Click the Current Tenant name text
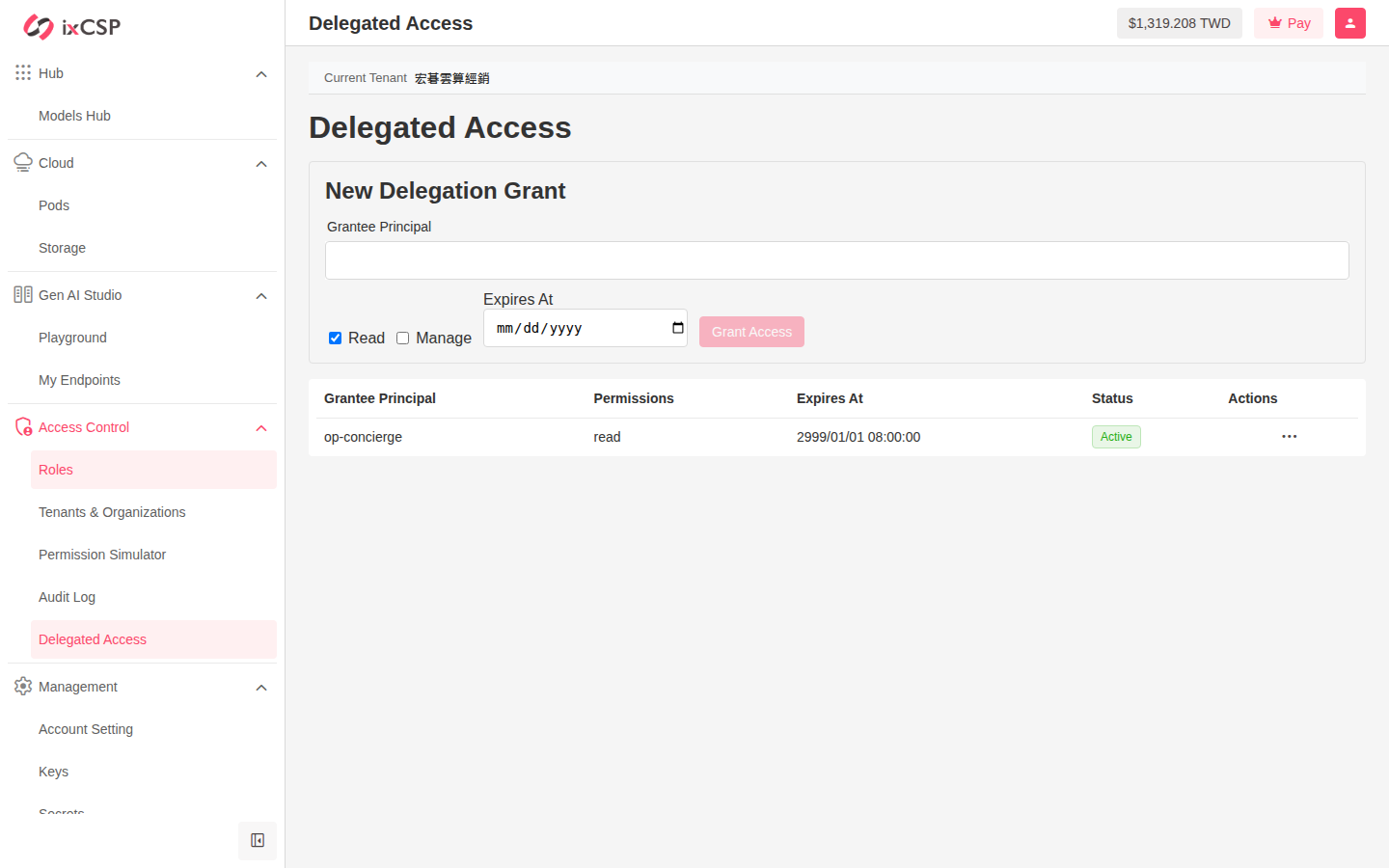This screenshot has height=868, width=1389. 452,78
